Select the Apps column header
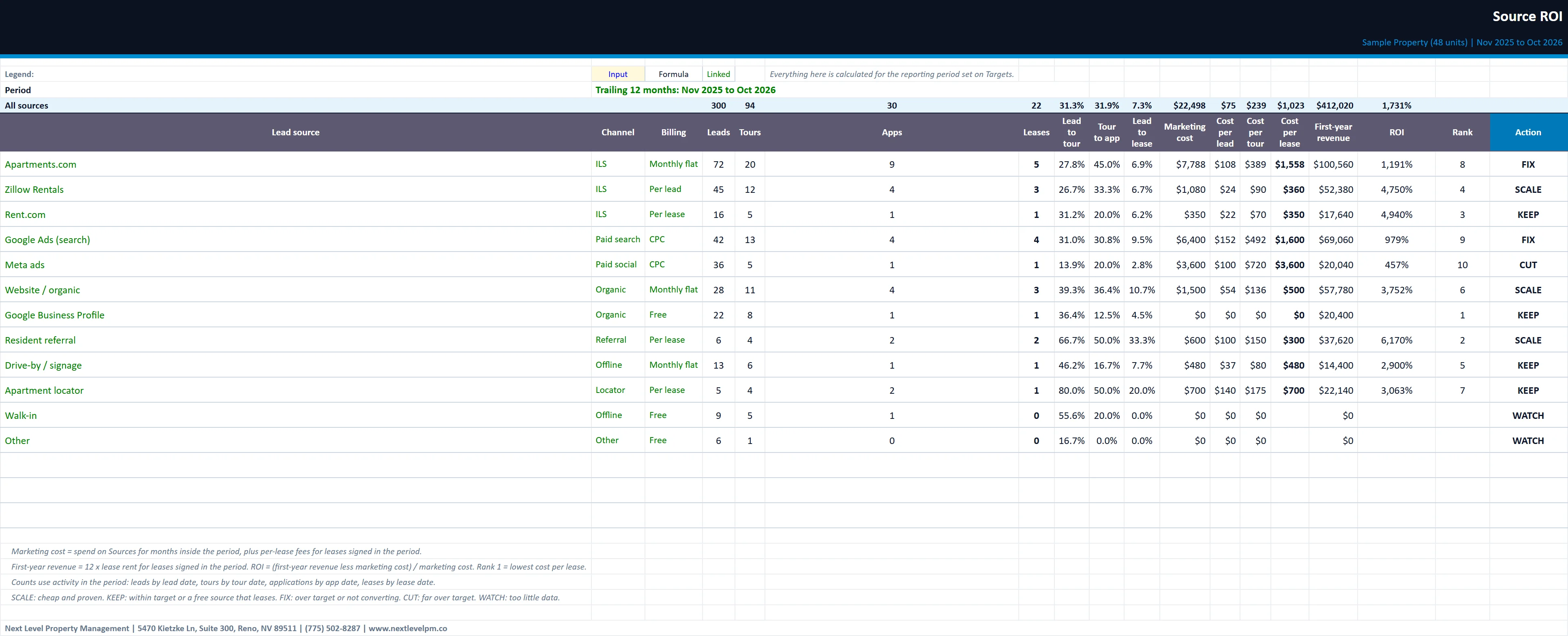The height and width of the screenshot is (636, 1568). coord(892,132)
